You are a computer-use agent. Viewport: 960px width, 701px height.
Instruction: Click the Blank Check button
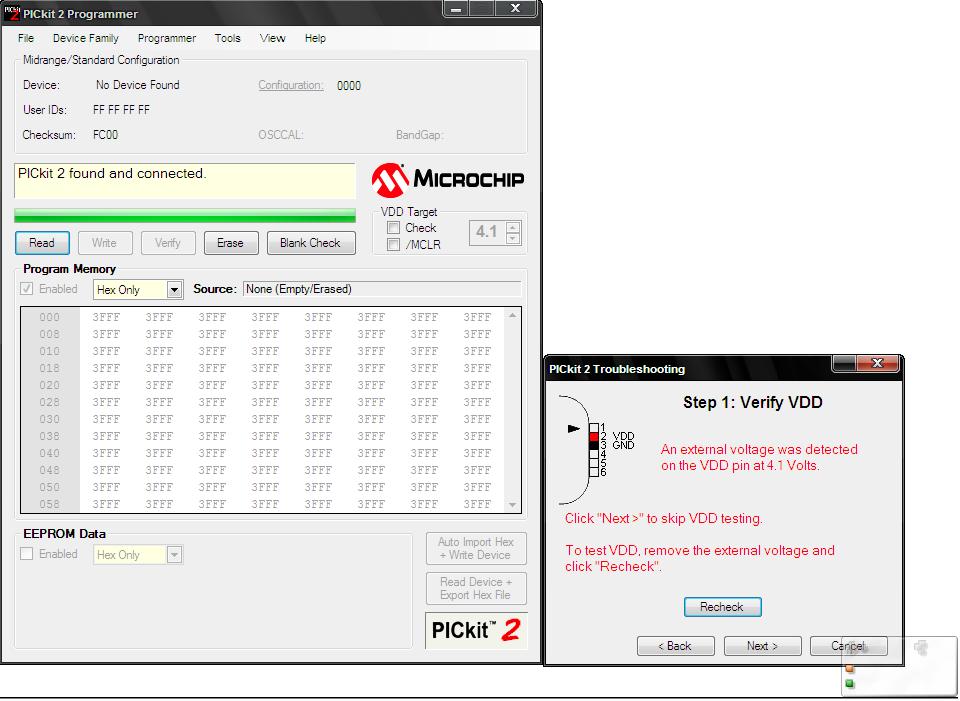pyautogui.click(x=310, y=242)
